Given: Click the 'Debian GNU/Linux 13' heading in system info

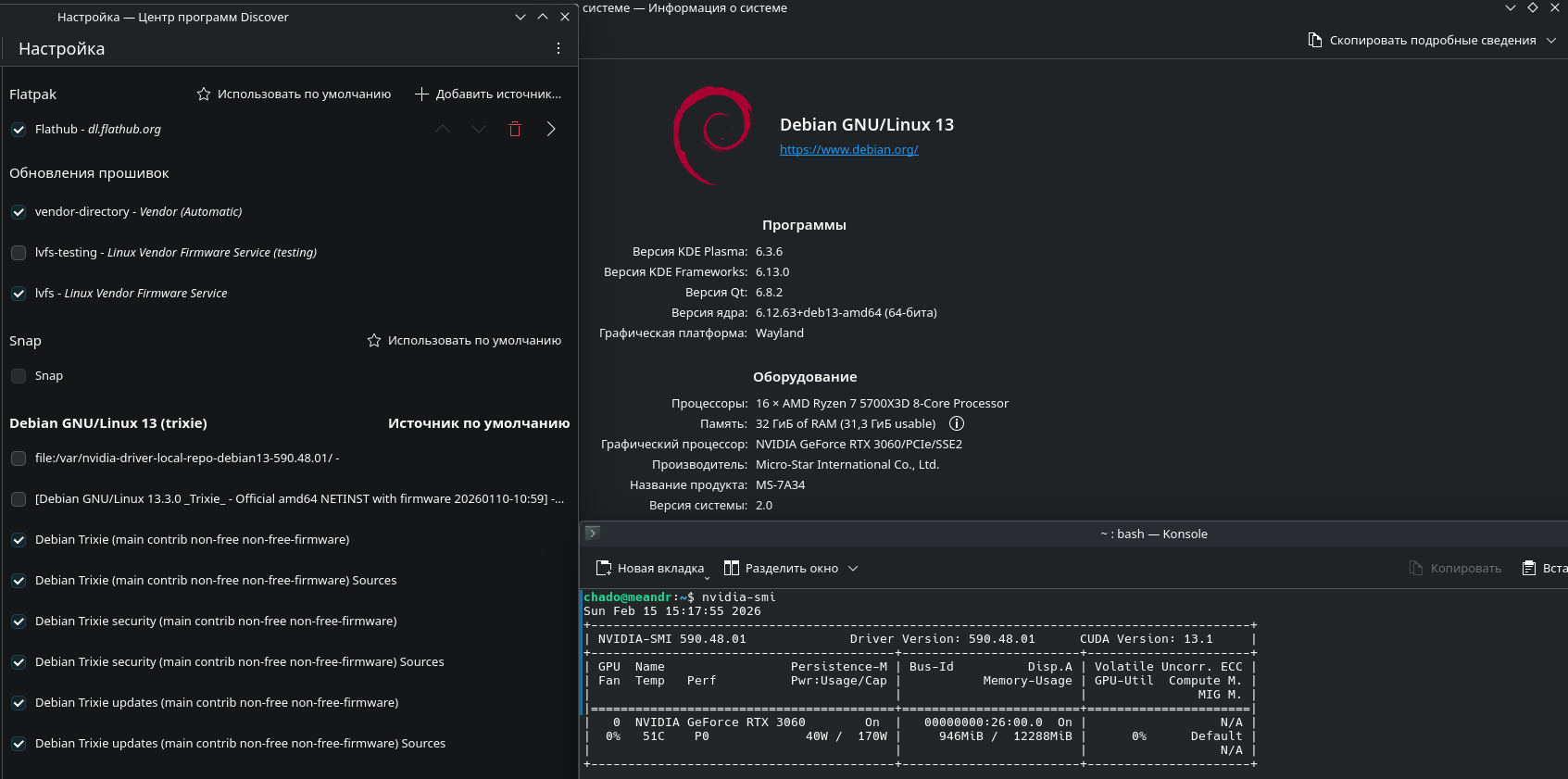Looking at the screenshot, I should [x=867, y=125].
